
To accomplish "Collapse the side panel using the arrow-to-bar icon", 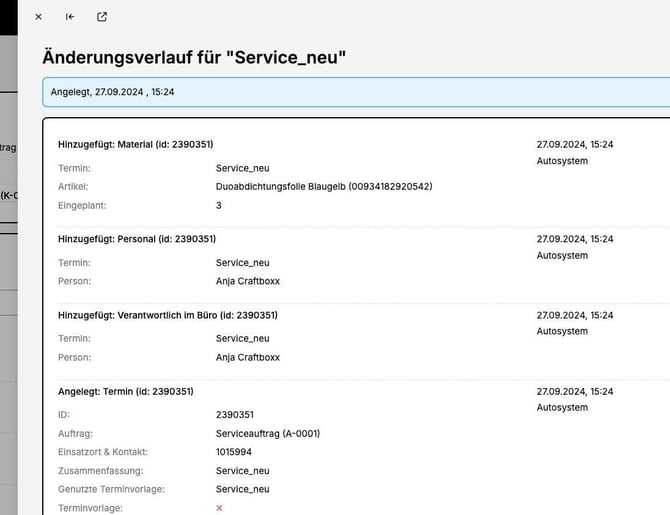I will click(70, 17).
